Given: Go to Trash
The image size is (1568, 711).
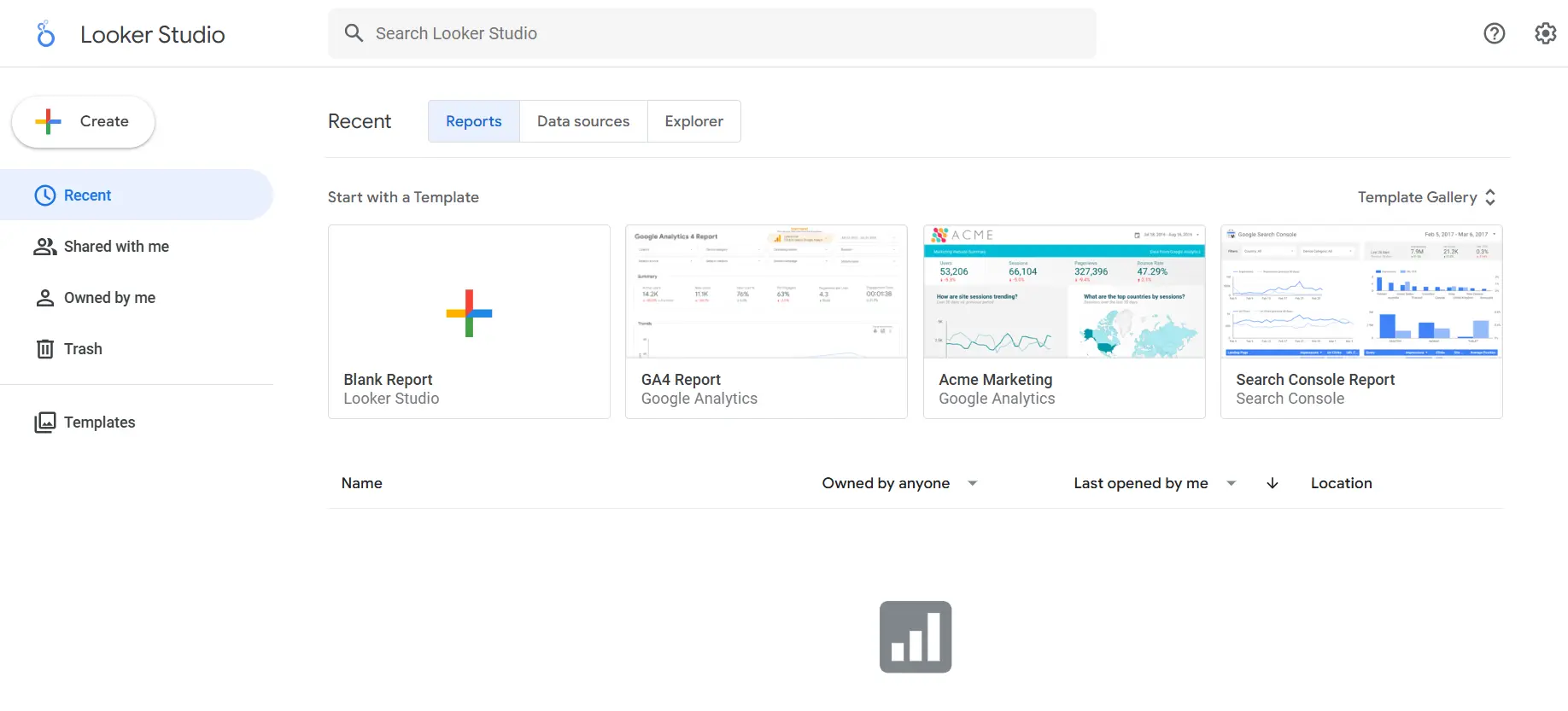Looking at the screenshot, I should coord(137,349).
